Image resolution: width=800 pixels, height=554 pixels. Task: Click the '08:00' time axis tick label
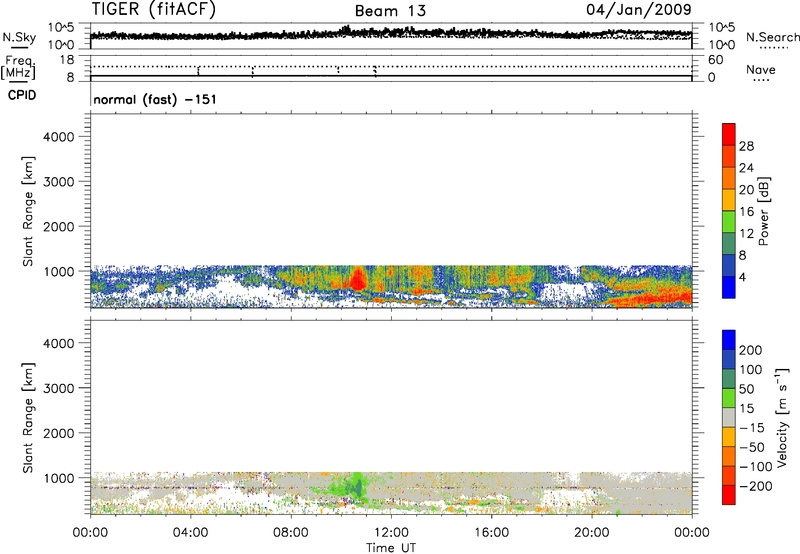291,533
